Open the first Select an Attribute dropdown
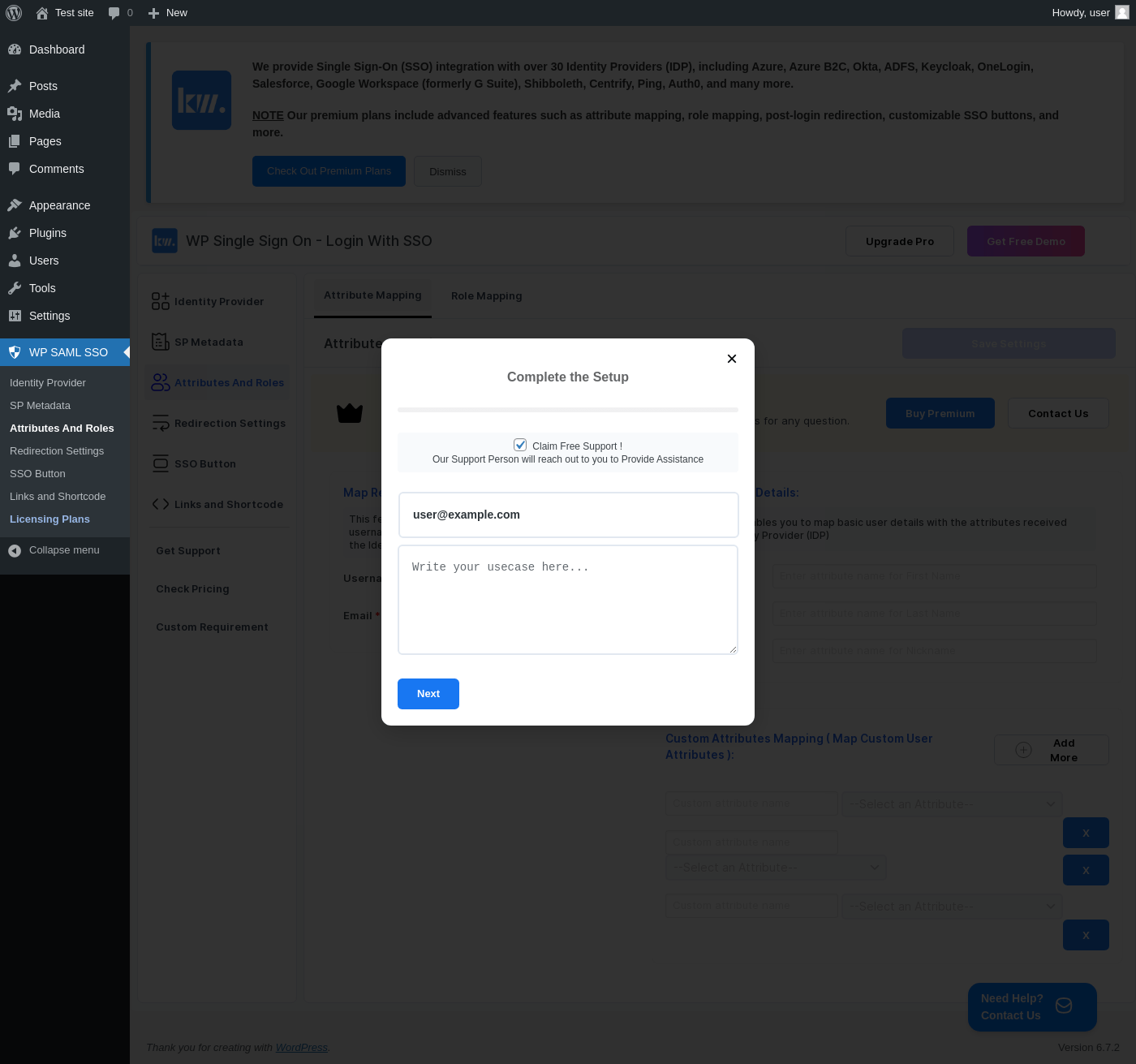 (952, 803)
